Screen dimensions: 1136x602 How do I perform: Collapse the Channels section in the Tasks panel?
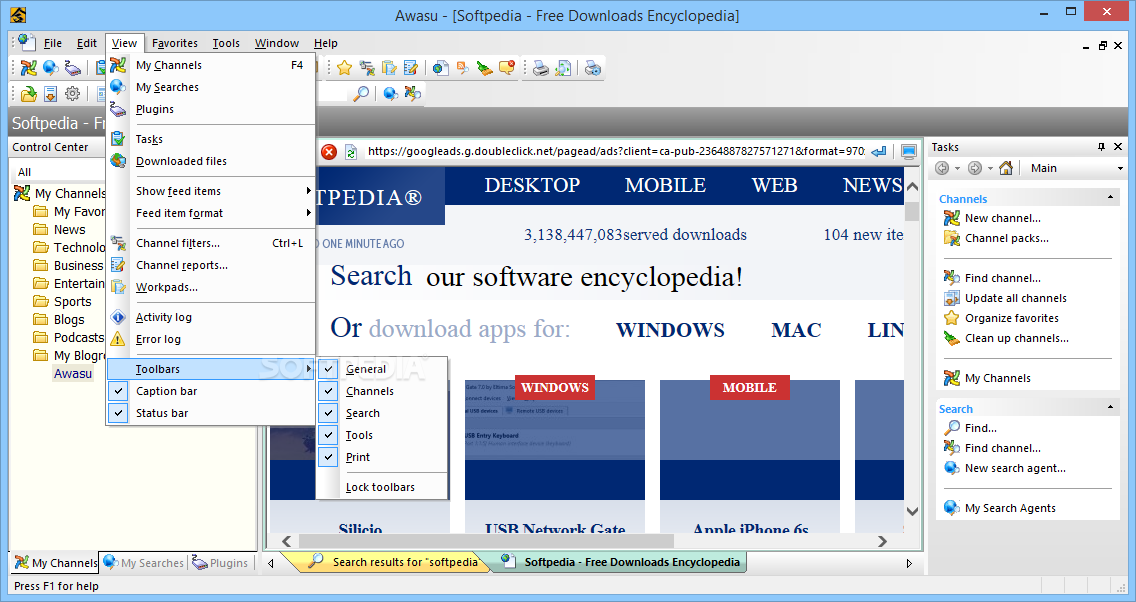point(1110,198)
